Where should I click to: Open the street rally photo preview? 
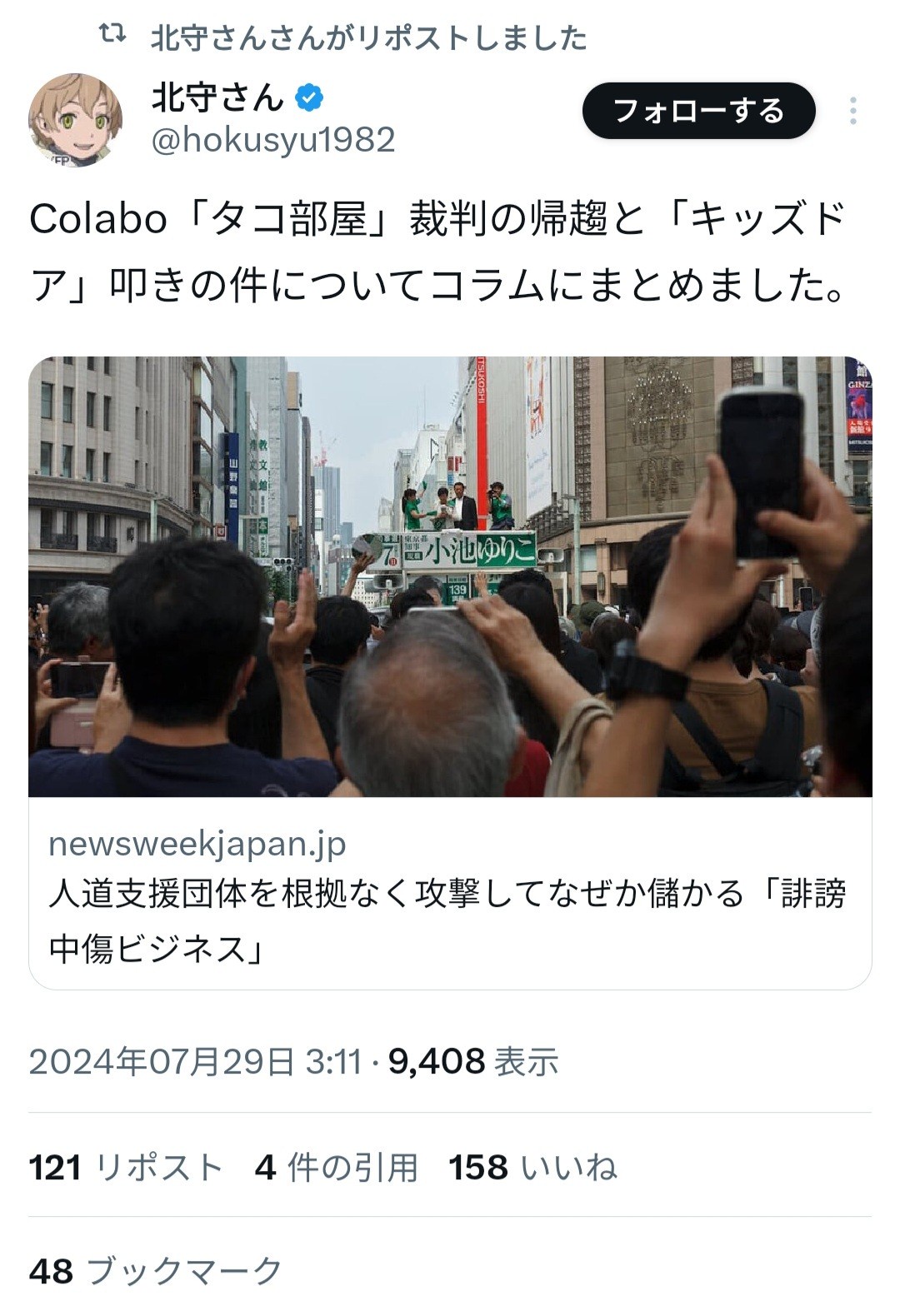point(450,576)
